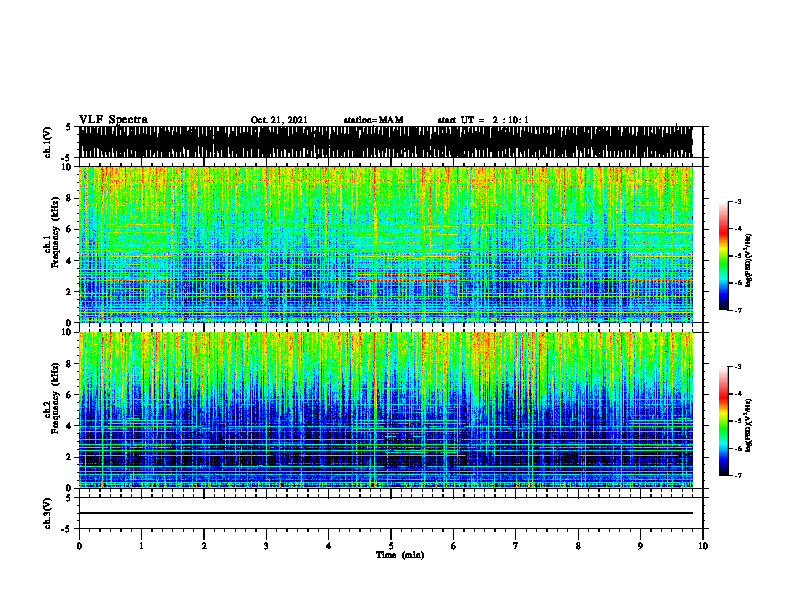Viewport: 792px width, 612px height.
Task: Click the "ch.3(V)" axis label
Action: pos(48,513)
